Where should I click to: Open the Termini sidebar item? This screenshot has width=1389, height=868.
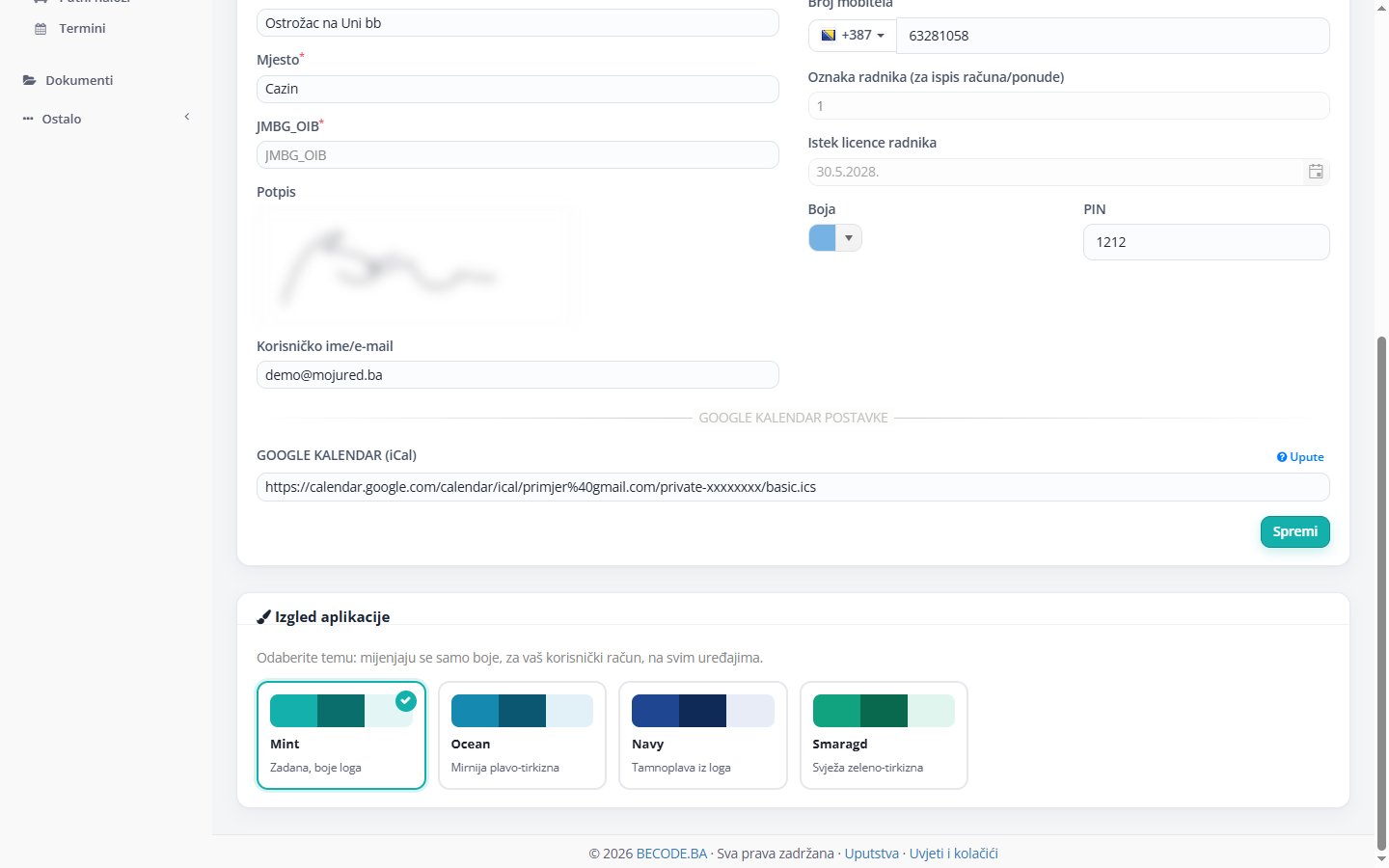[82, 29]
